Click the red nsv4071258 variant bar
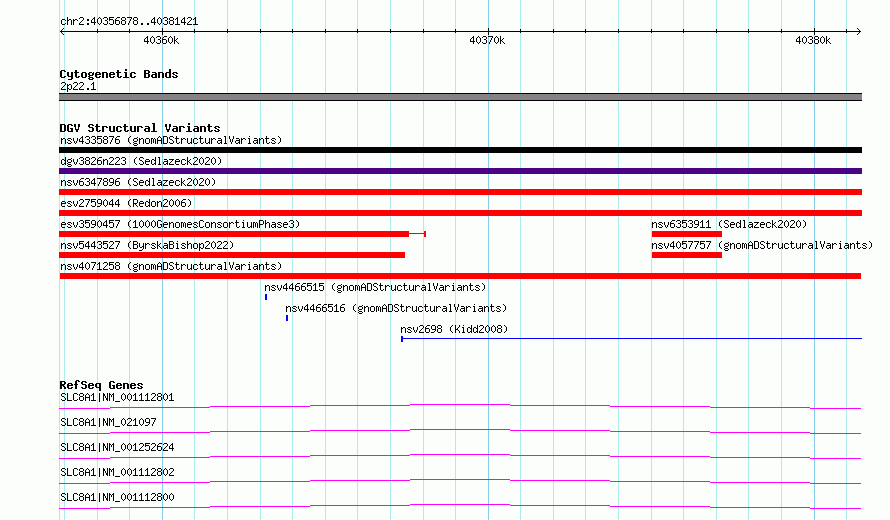The height and width of the screenshot is (520, 890). coord(460,276)
